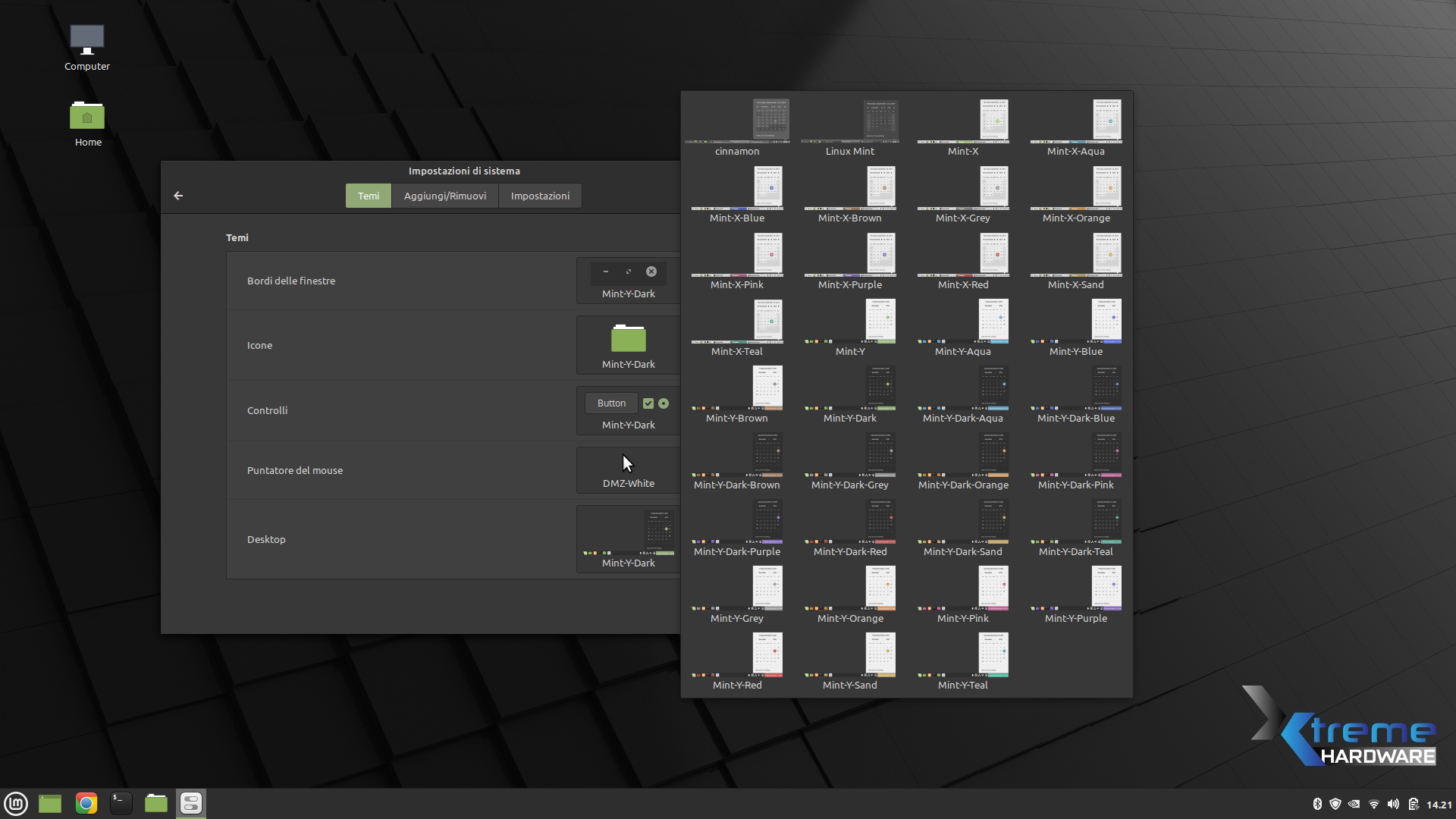The image size is (1456, 819).
Task: Select the cinnamon desktop theme thumbnail
Action: click(737, 127)
